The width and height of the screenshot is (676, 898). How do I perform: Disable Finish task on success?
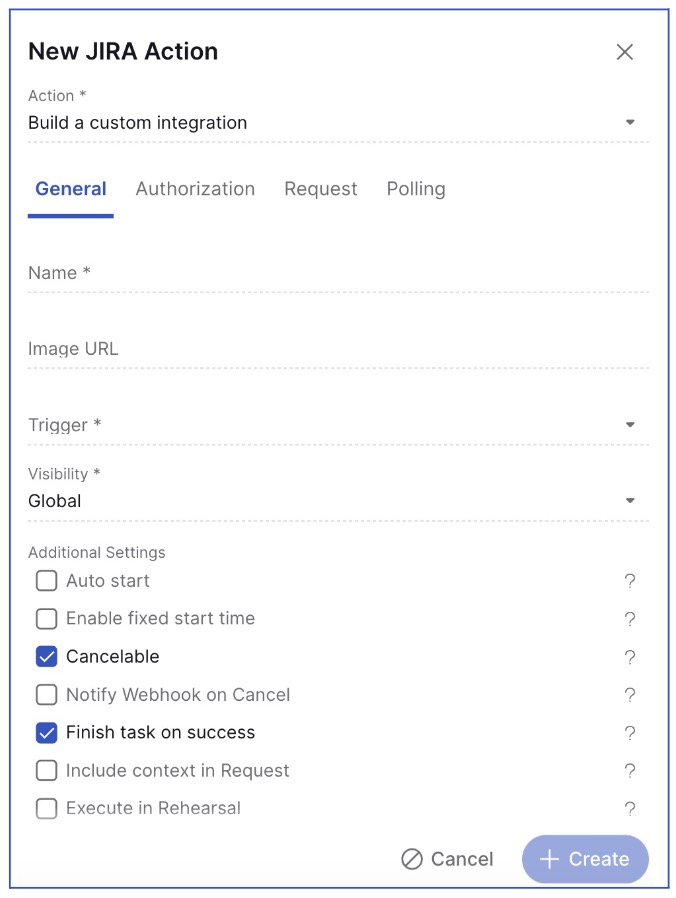47,733
